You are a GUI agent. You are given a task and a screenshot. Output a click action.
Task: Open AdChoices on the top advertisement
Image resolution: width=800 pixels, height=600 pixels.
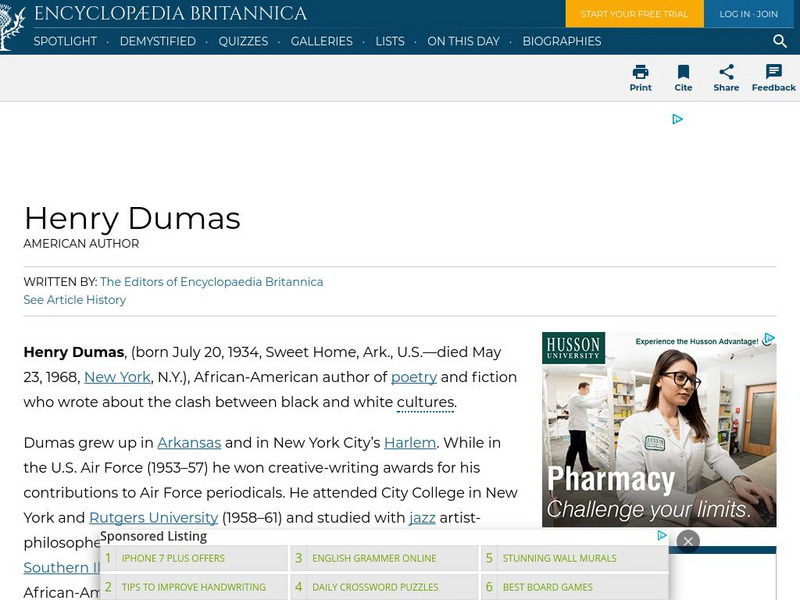678,118
